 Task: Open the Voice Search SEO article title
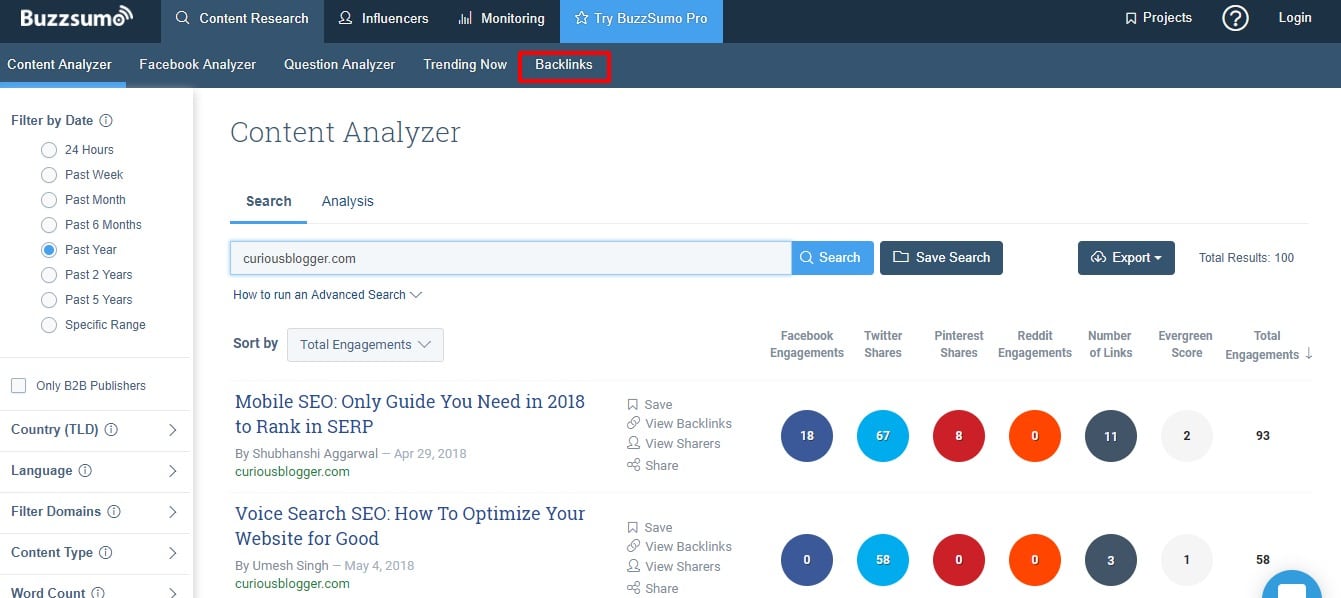coord(410,526)
